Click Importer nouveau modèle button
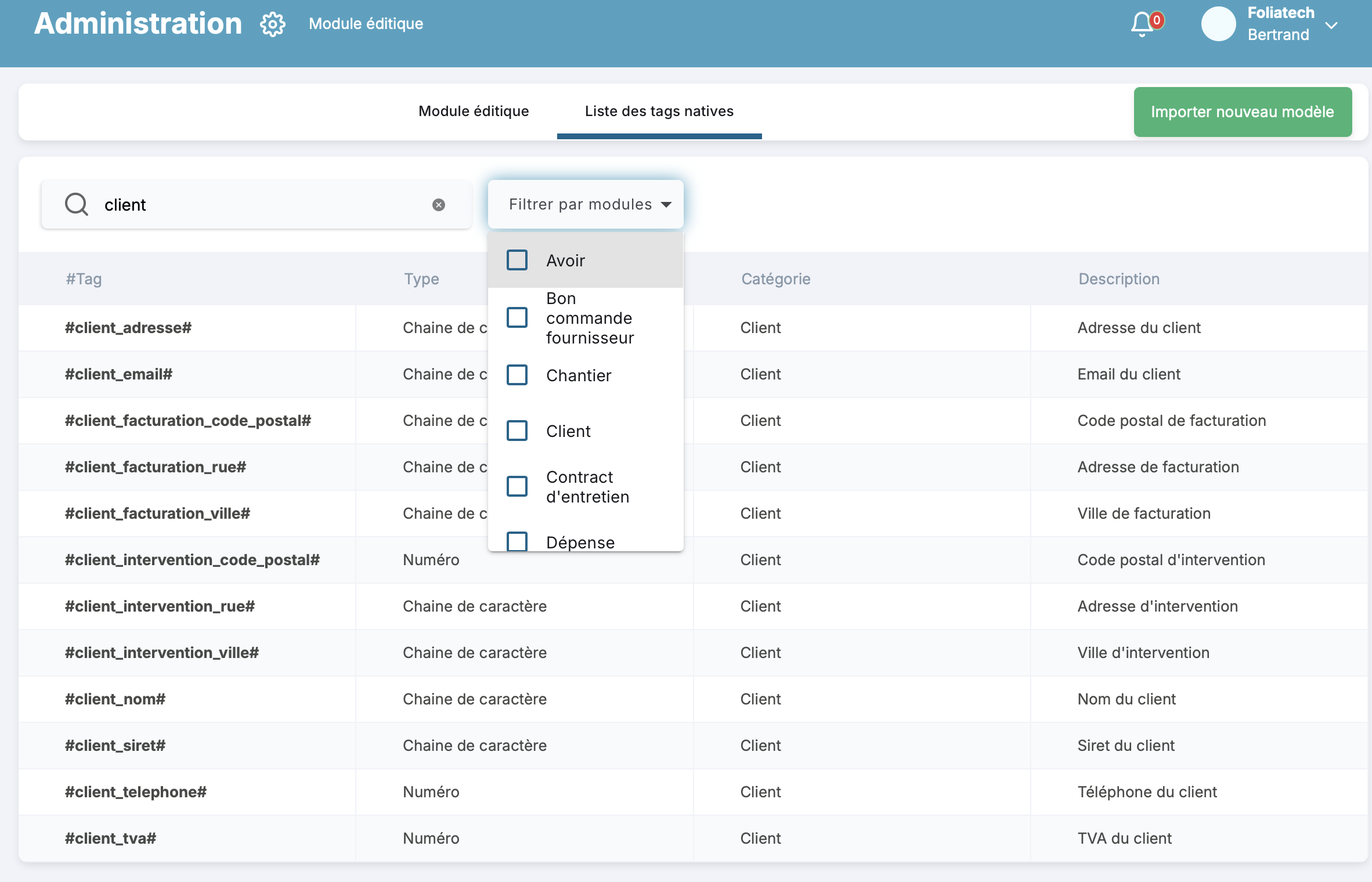 point(1243,112)
